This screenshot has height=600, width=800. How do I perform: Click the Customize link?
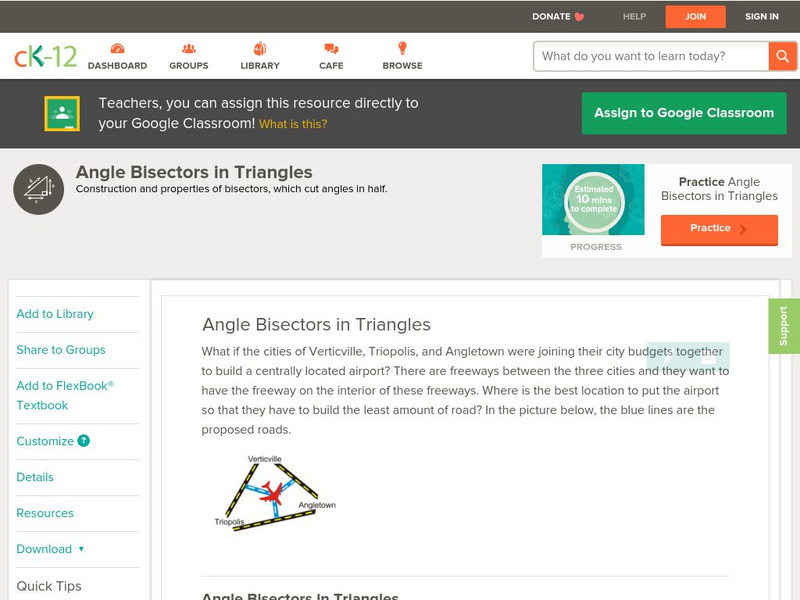(45, 441)
